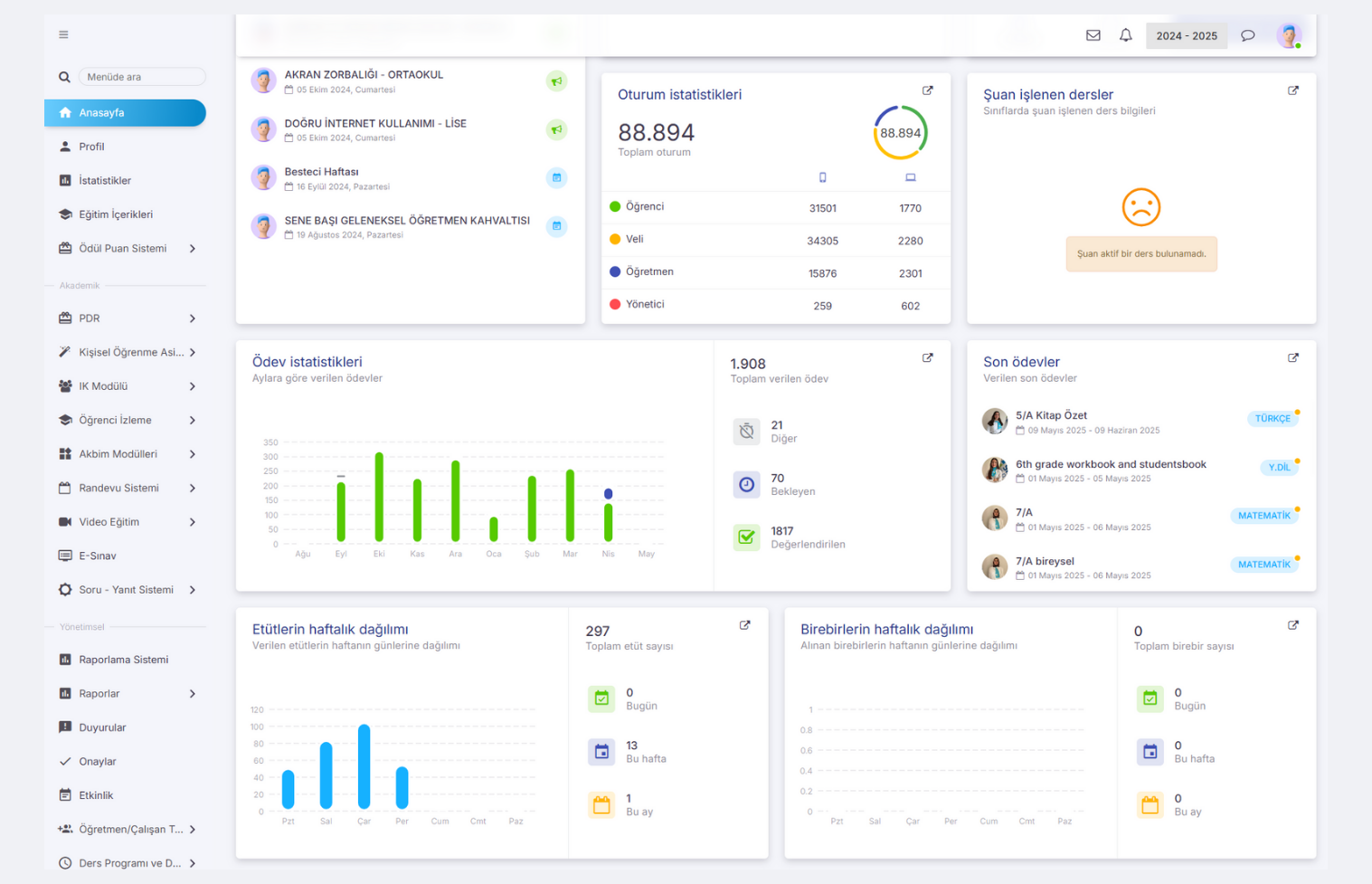The width and height of the screenshot is (1372, 884).
Task: Click the Çar bar in etüt chart
Action: [x=364, y=765]
